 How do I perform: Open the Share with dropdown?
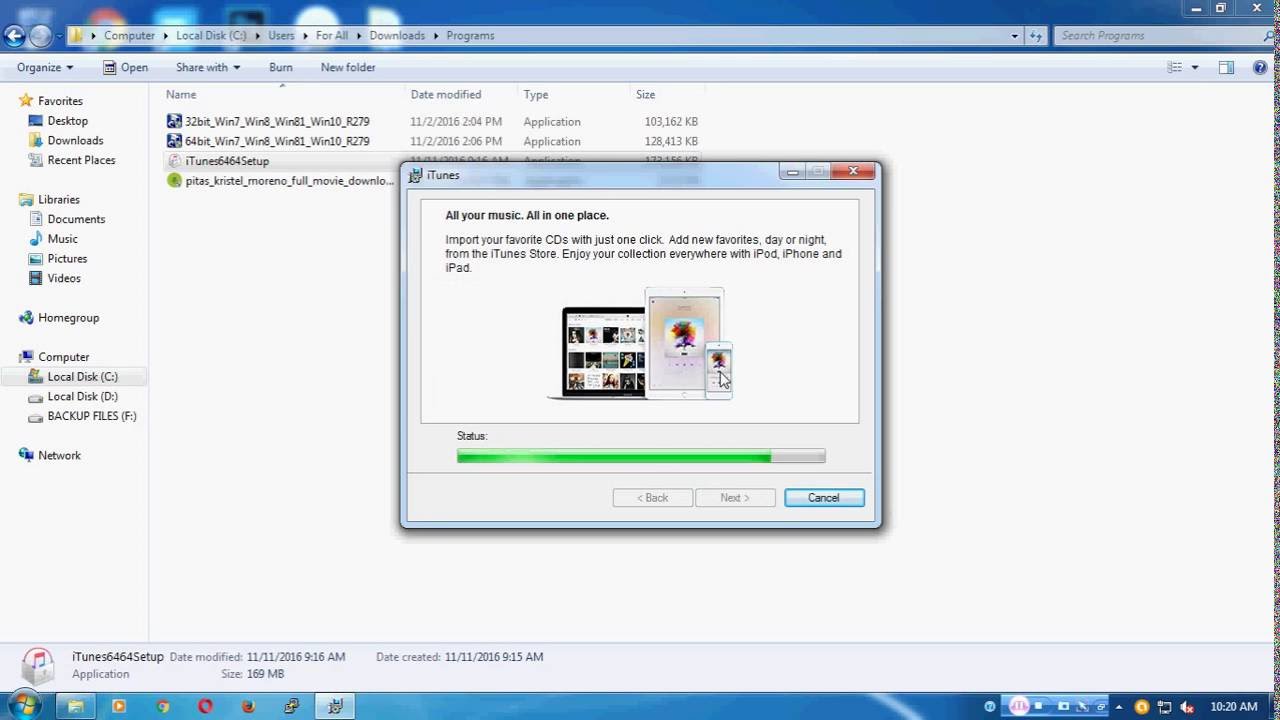coord(208,68)
